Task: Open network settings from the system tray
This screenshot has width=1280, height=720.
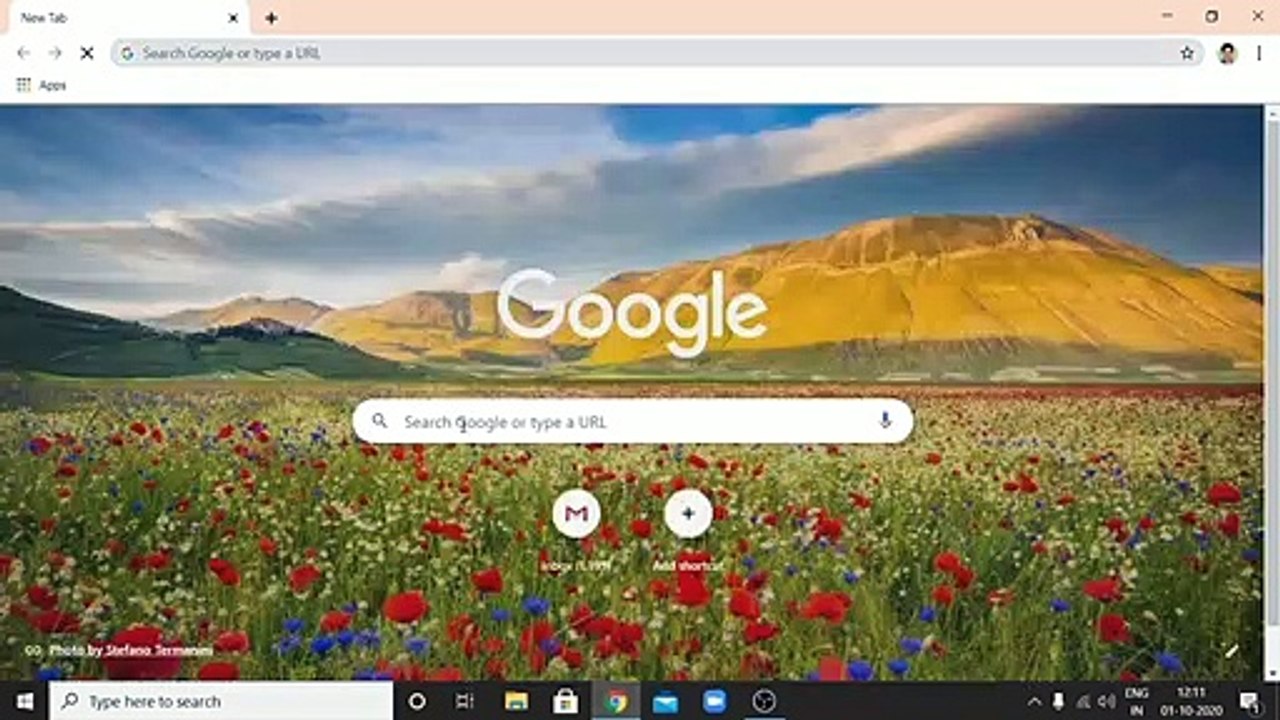Action: (x=1083, y=701)
